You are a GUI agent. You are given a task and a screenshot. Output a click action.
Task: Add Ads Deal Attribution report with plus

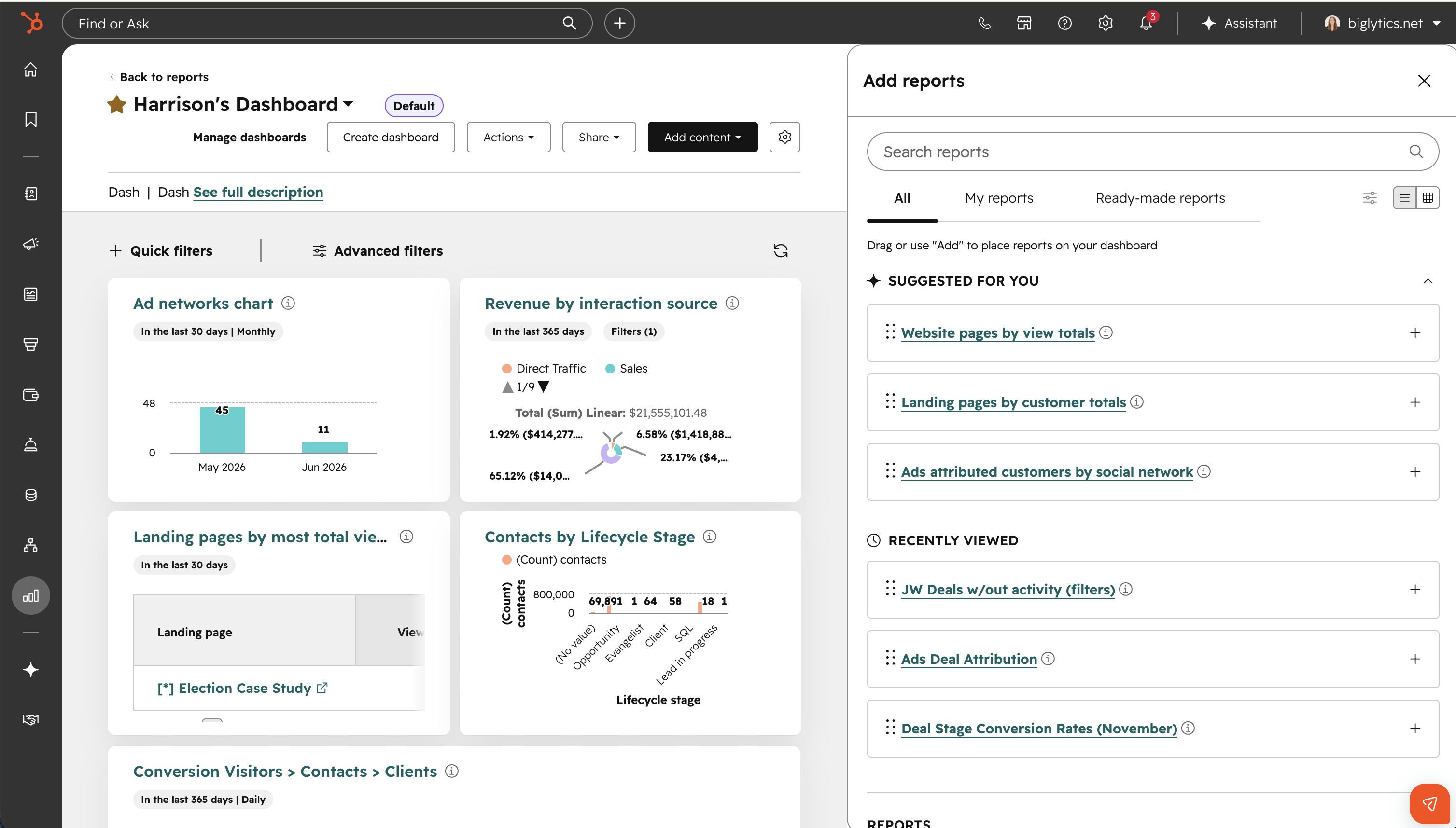[x=1415, y=659]
